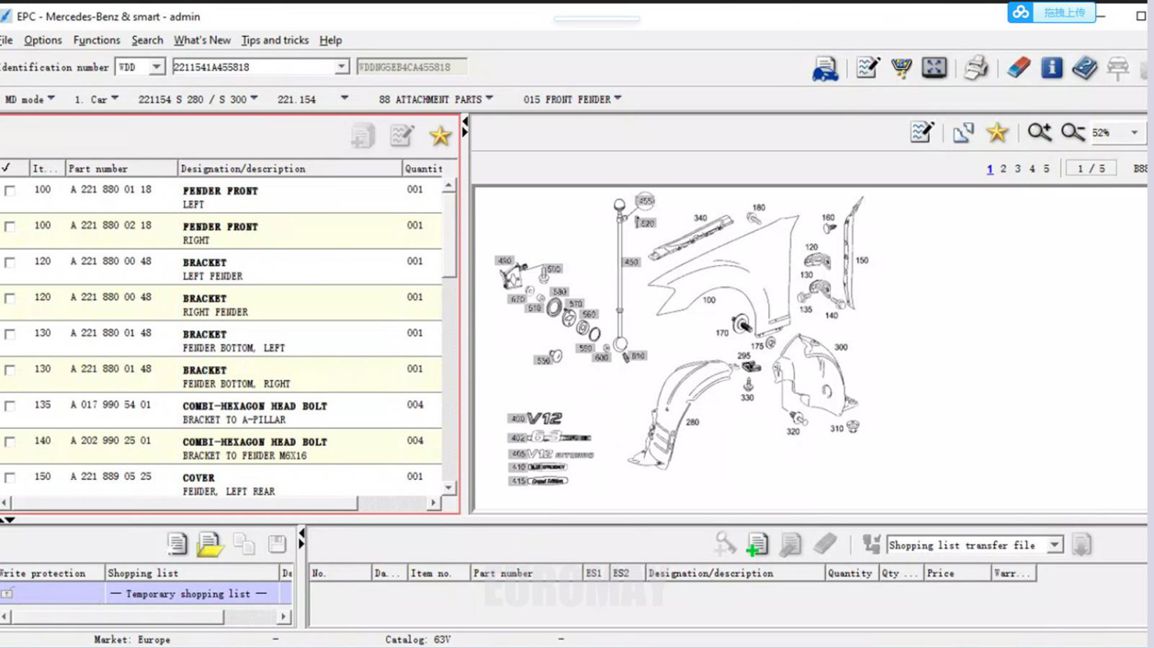Screen dimensions: 1154x648
Task: Open the vehicle data card icon
Action: 825,68
